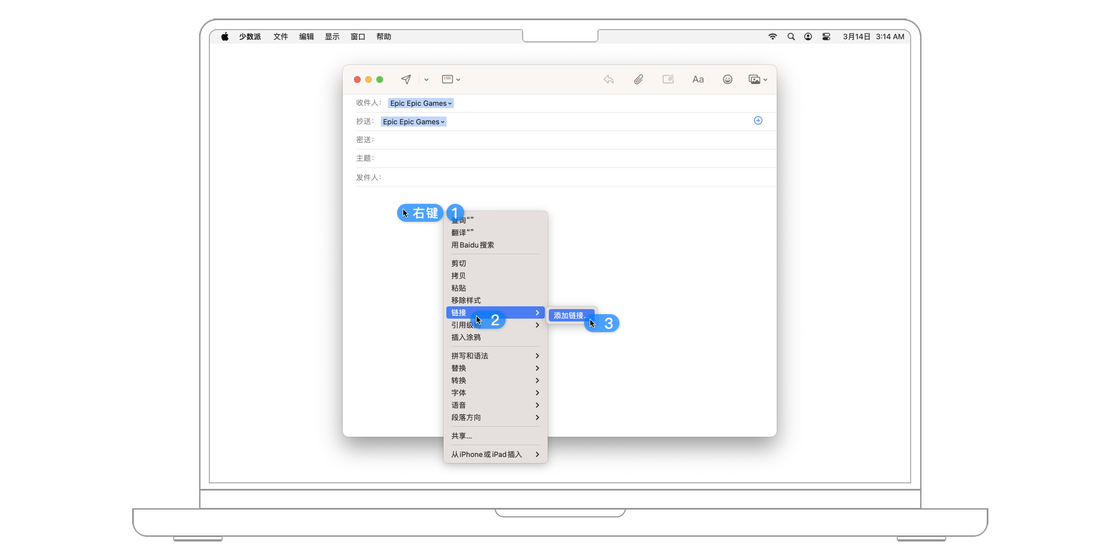
Task: Open the 帮助 menu in the menu bar
Action: pos(384,36)
